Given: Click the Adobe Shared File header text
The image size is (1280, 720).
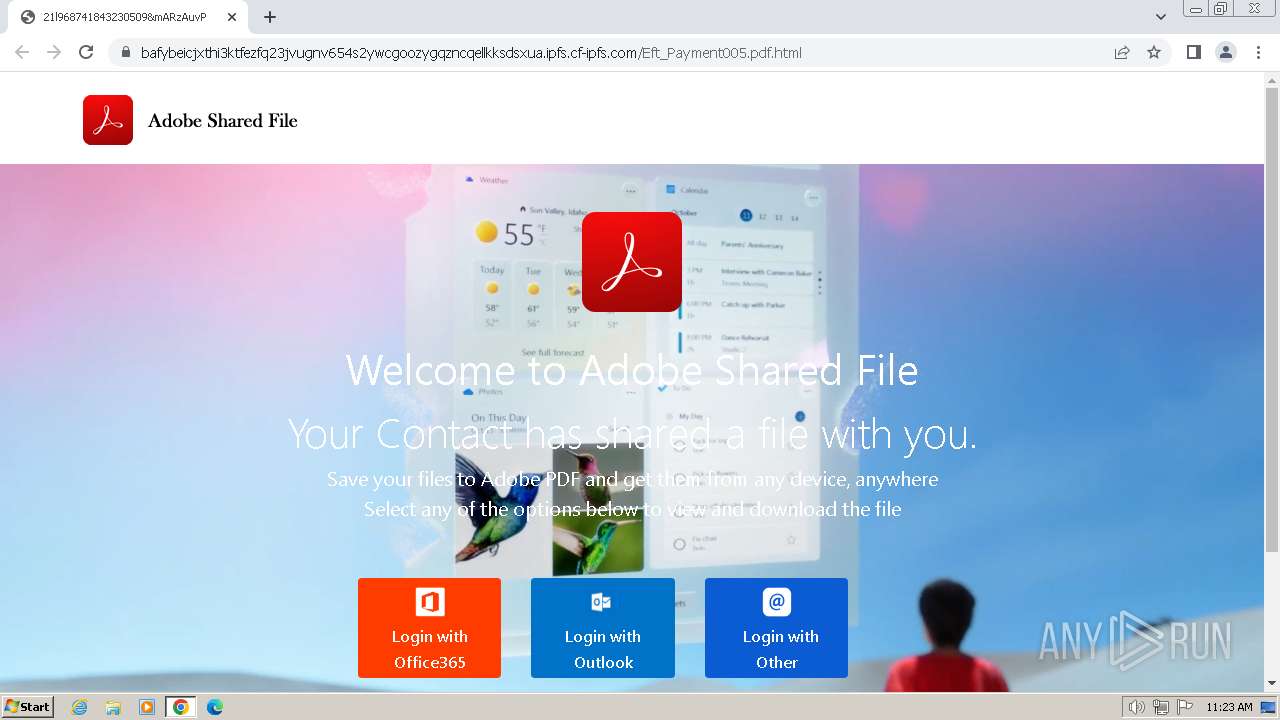Looking at the screenshot, I should [x=223, y=121].
